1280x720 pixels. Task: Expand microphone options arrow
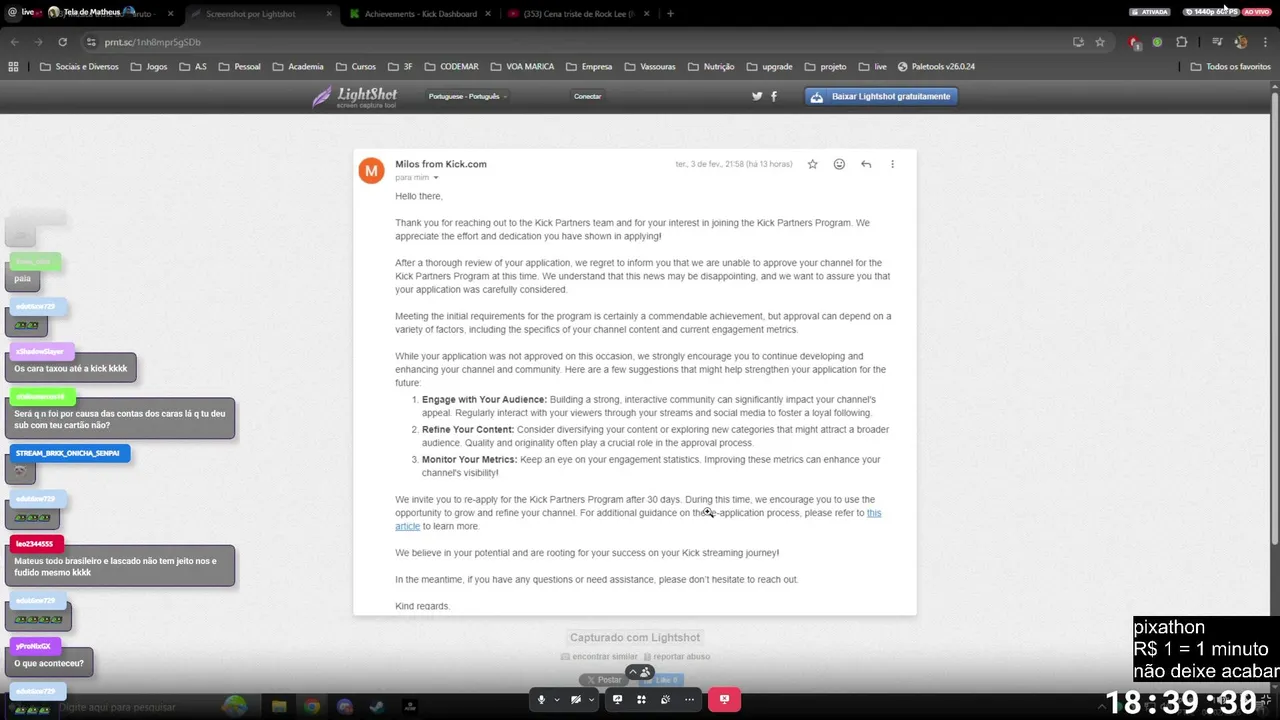point(556,700)
